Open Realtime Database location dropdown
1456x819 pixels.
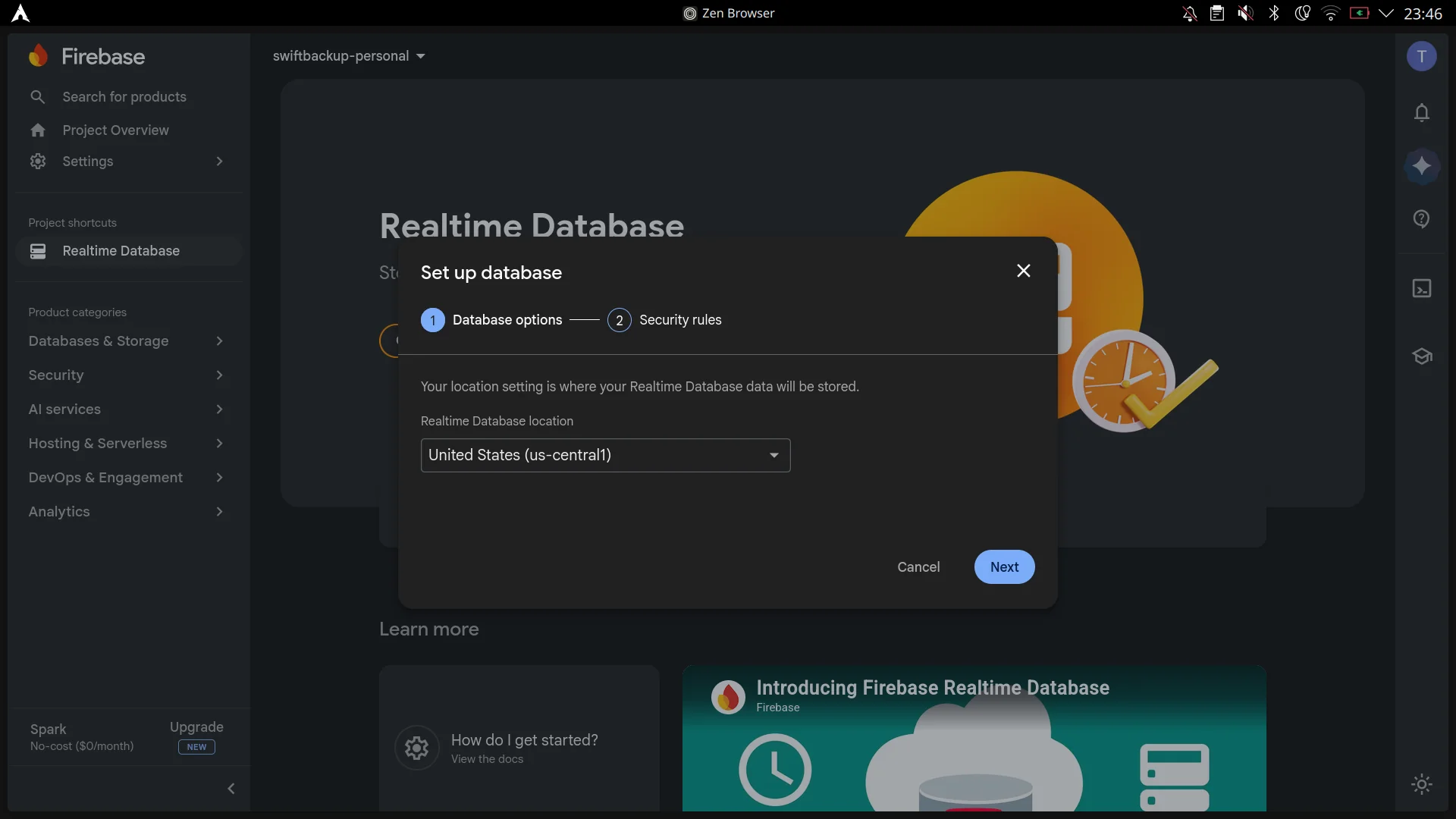coord(605,455)
